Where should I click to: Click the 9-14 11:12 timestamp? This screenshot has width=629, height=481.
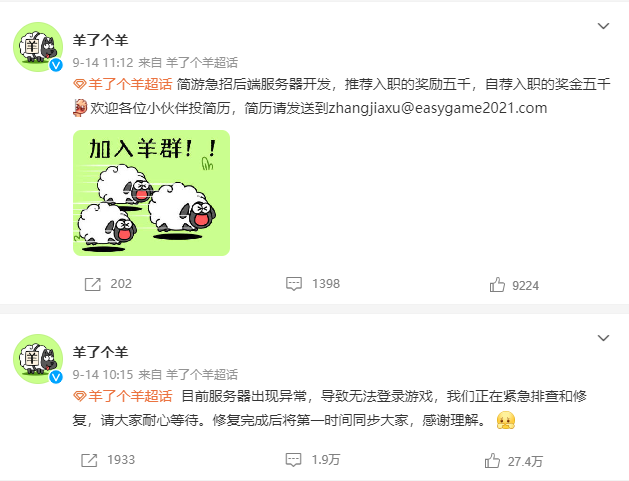(103, 63)
